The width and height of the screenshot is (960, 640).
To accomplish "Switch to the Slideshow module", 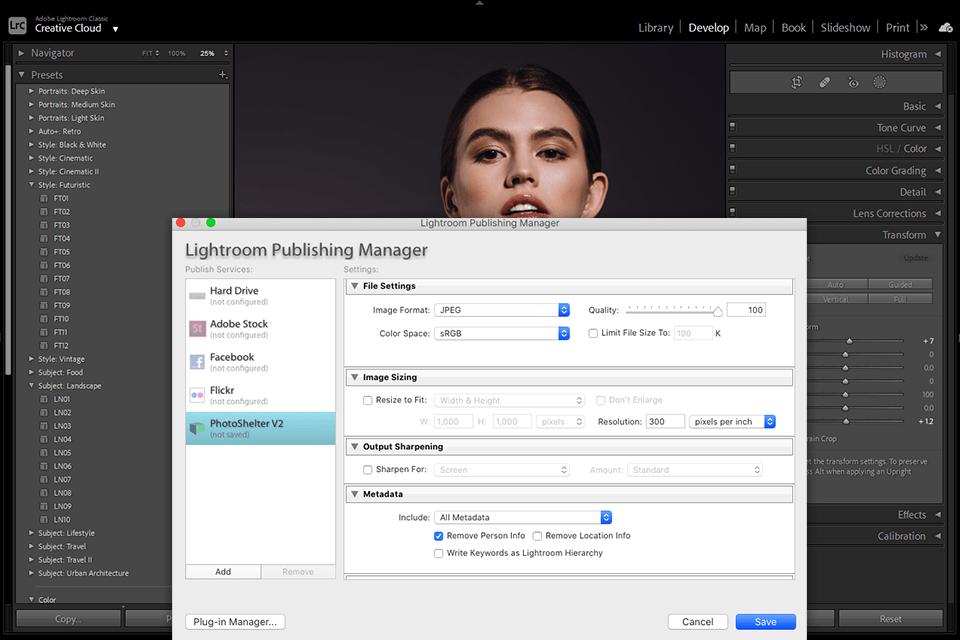I will (845, 28).
